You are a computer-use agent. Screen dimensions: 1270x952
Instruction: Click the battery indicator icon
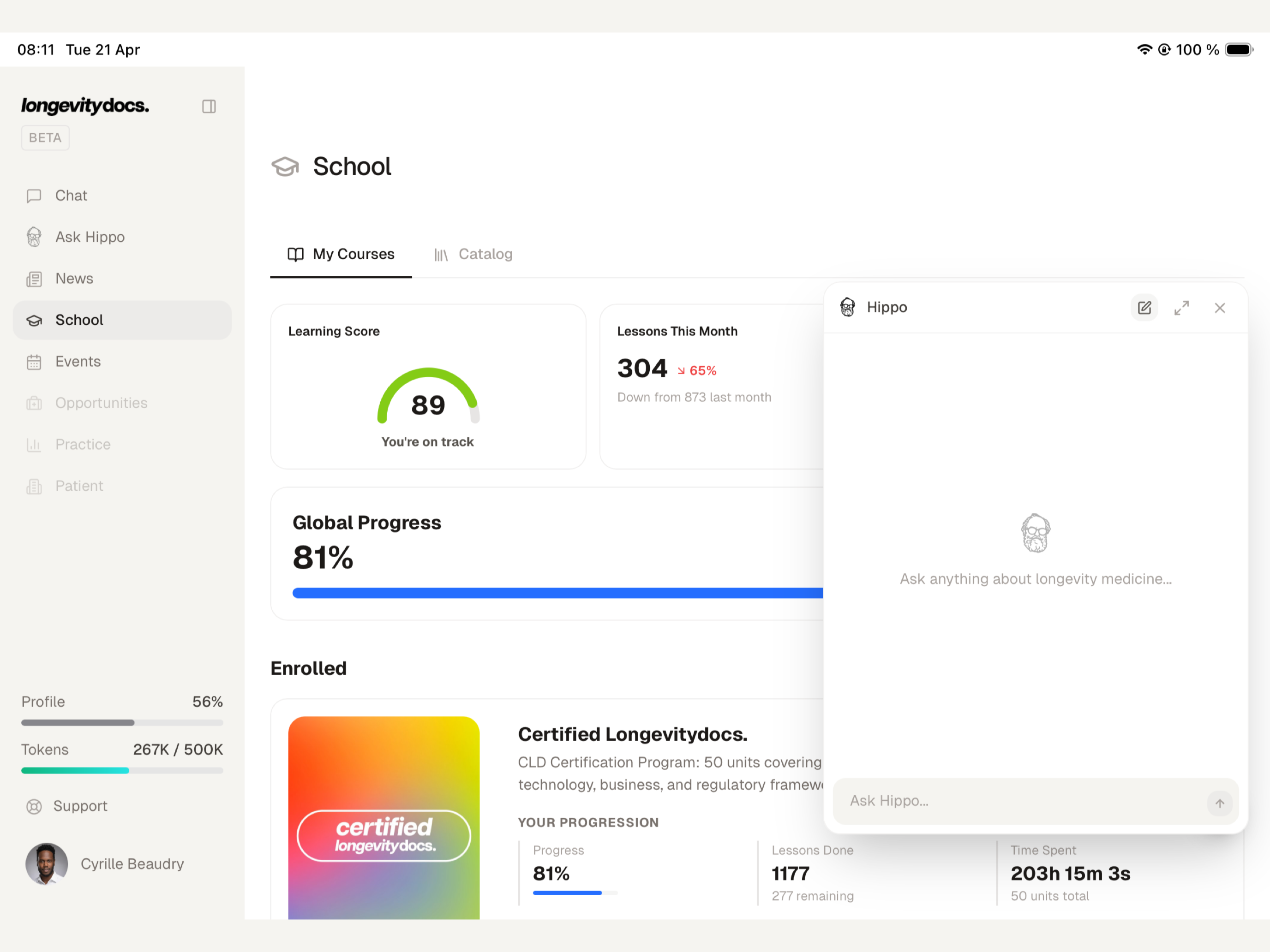pyautogui.click(x=1239, y=49)
